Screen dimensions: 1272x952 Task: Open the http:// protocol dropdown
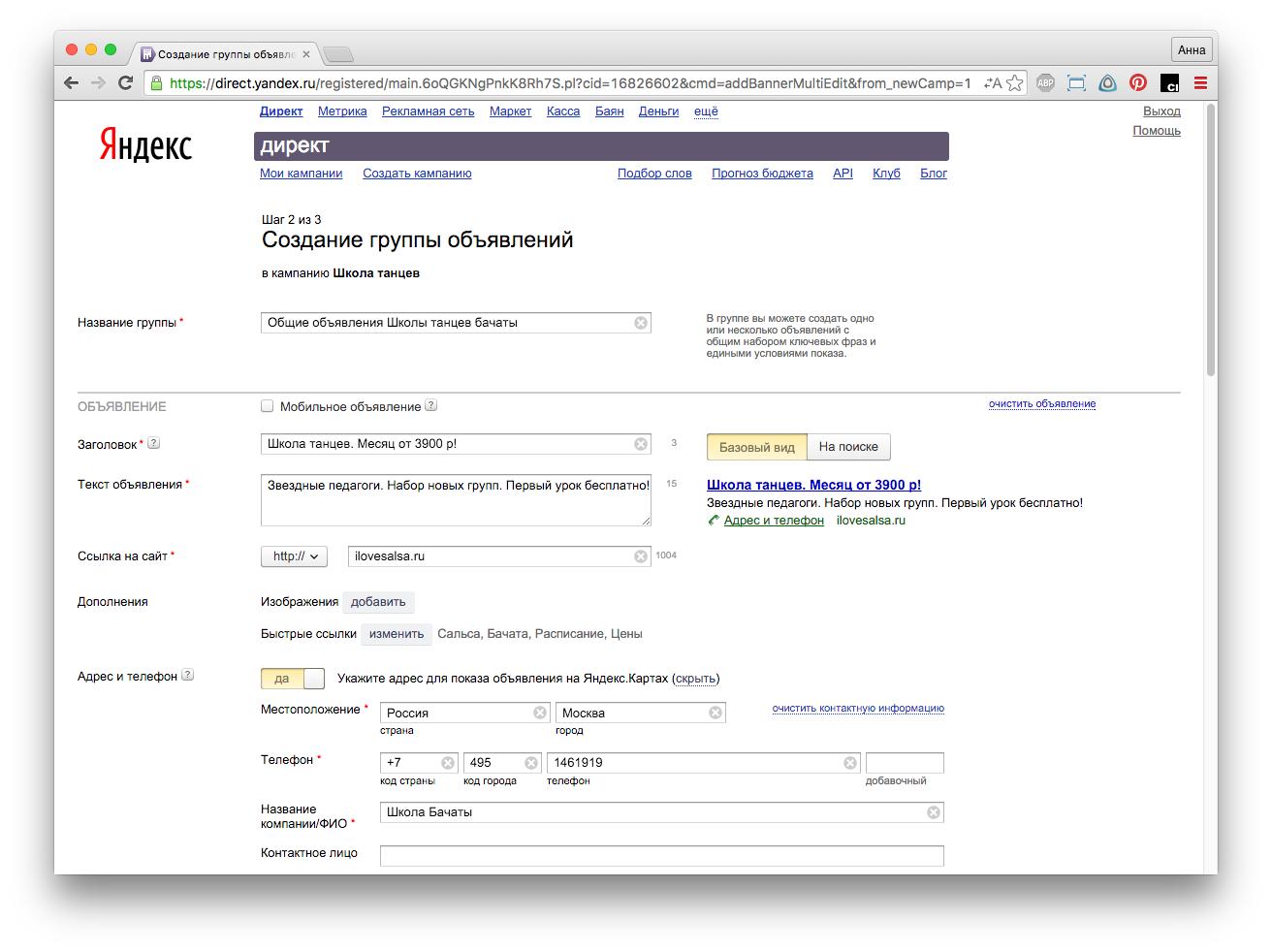[294, 556]
